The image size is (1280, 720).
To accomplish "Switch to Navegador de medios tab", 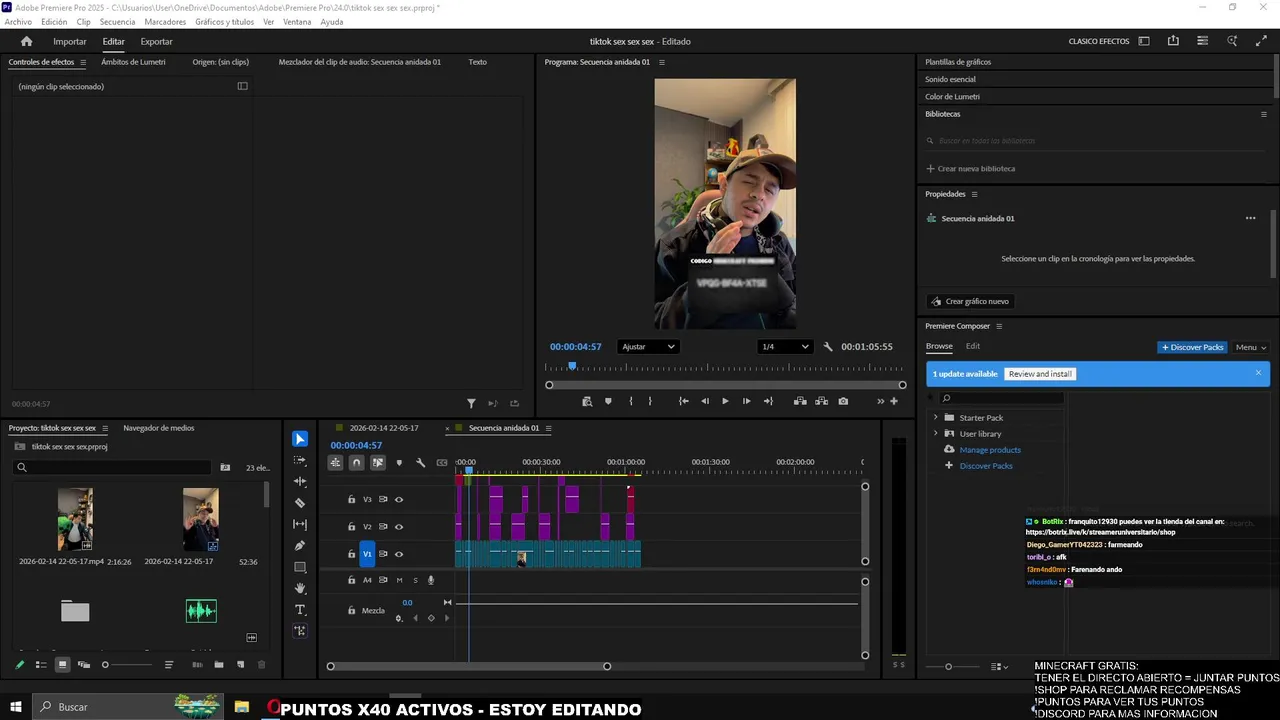I will (x=159, y=428).
